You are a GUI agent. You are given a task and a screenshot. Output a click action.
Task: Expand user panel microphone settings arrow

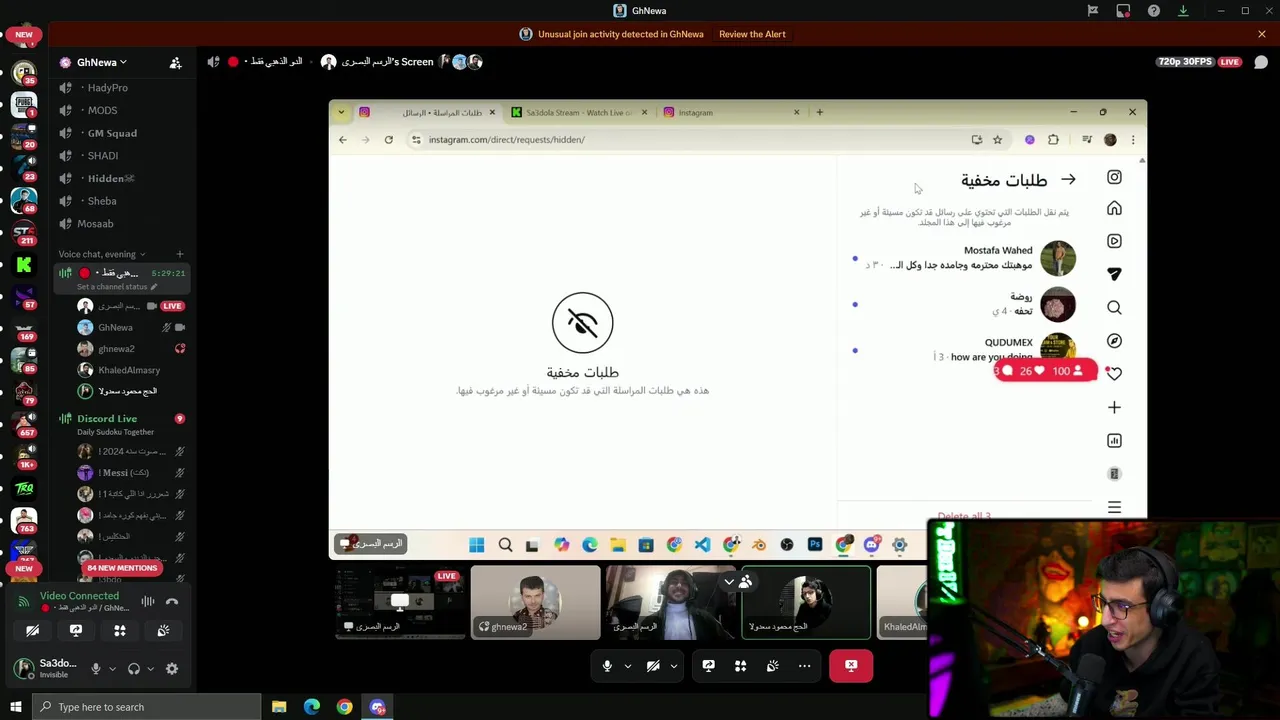coord(112,669)
